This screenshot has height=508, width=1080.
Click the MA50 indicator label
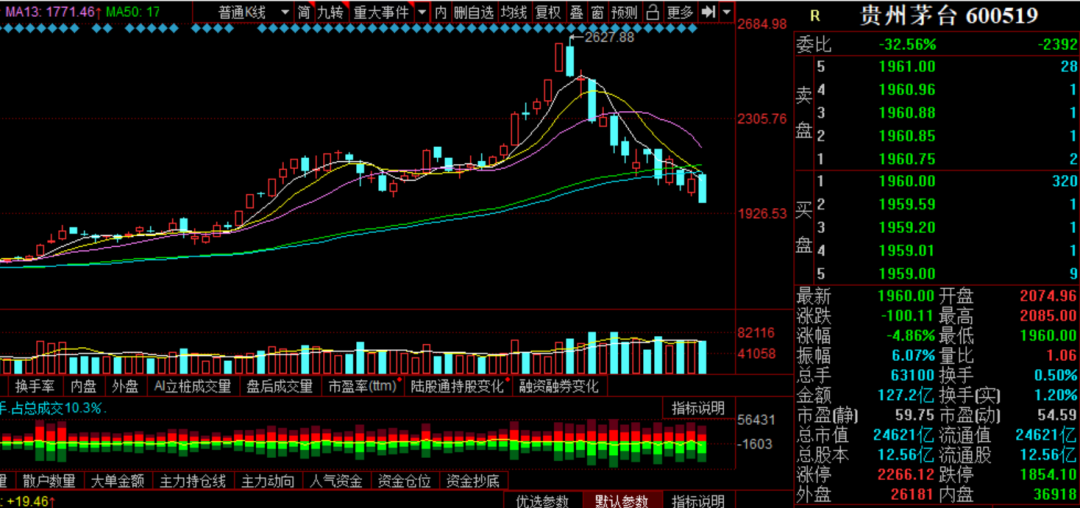[134, 12]
